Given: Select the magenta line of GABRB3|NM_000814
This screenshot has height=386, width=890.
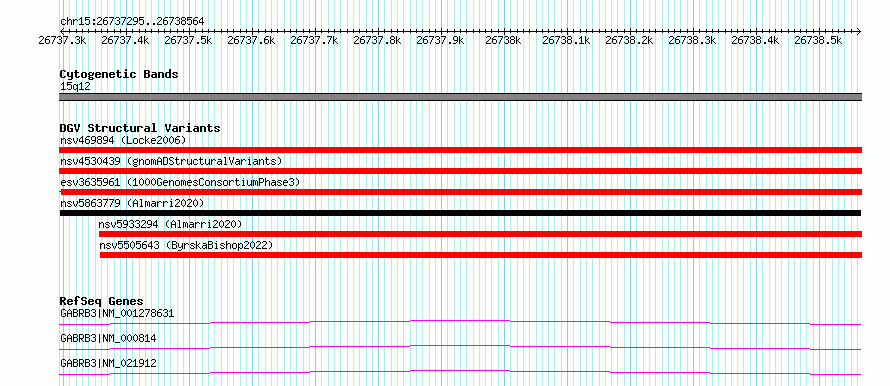Looking at the screenshot, I should point(460,347).
